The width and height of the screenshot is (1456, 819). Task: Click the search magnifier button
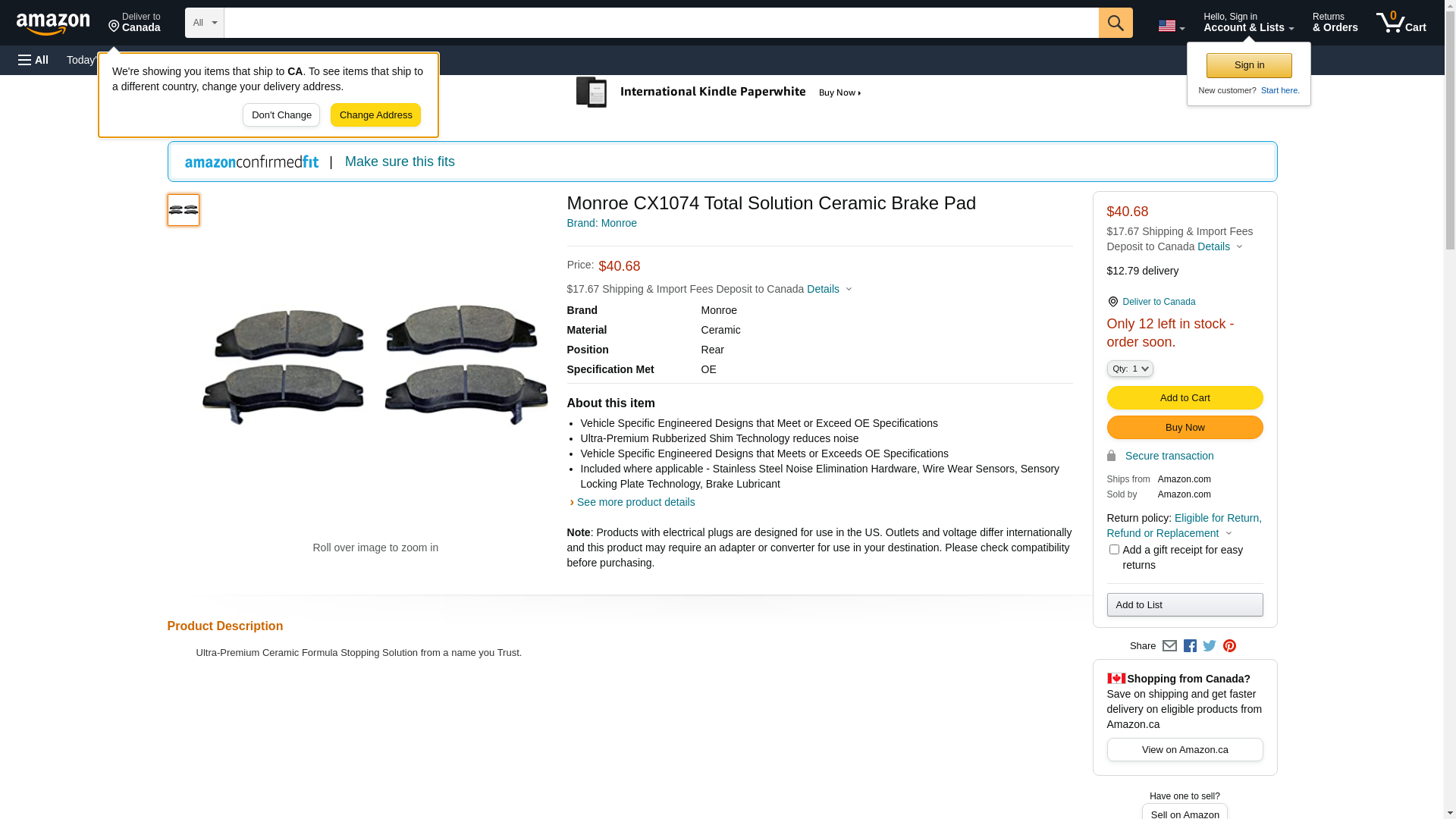click(1115, 23)
